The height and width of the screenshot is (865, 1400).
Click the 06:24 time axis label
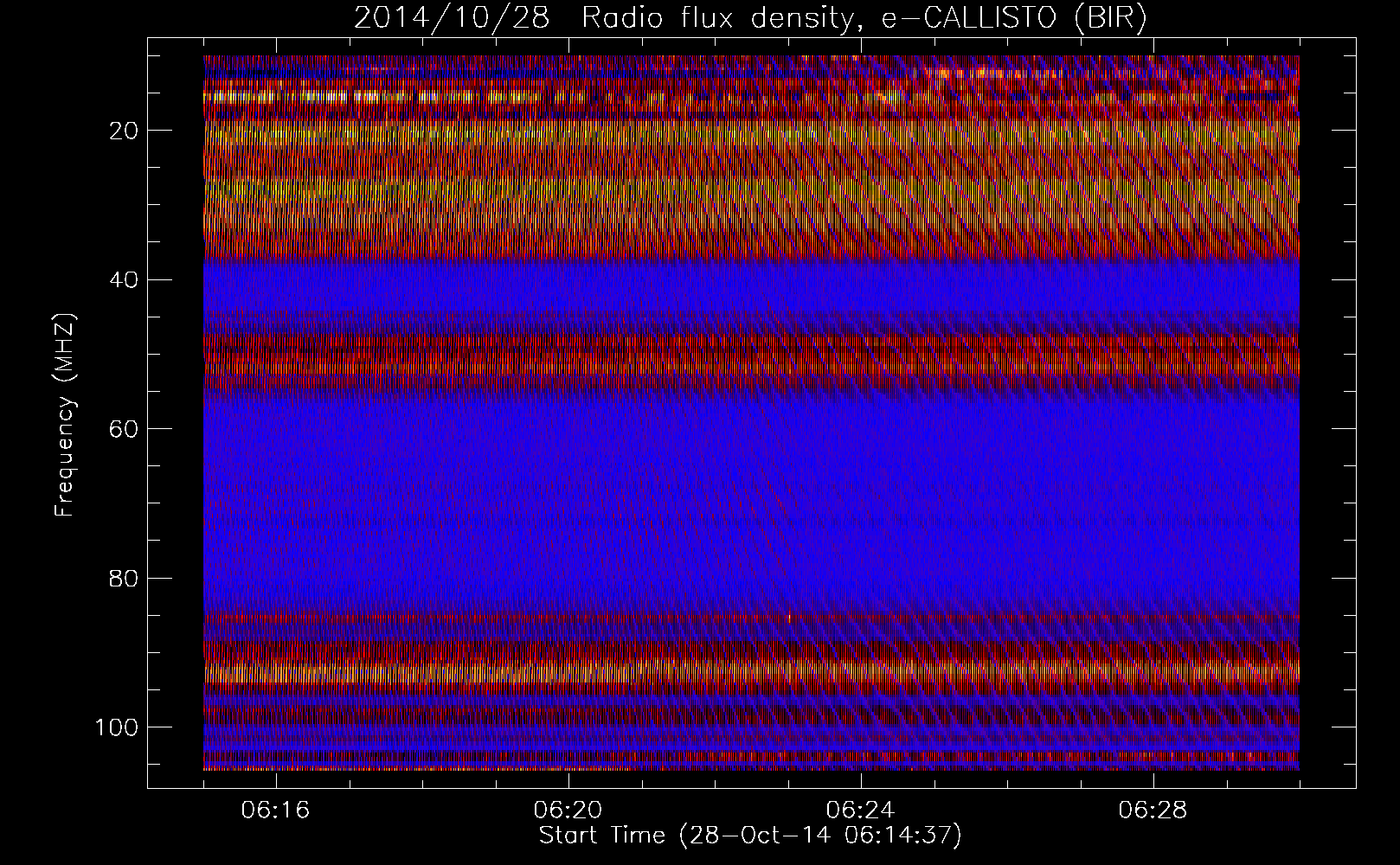point(861,811)
